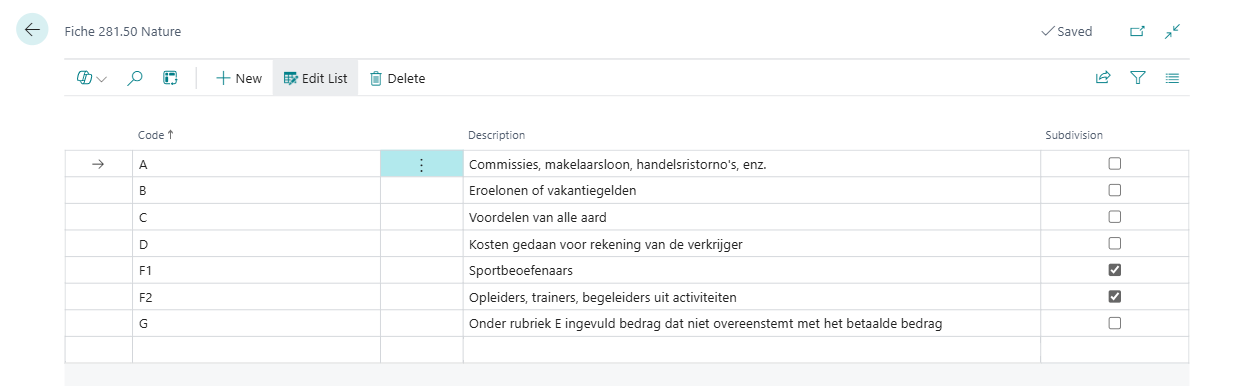Open the list view options icon
The image size is (1252, 386).
click(1172, 78)
